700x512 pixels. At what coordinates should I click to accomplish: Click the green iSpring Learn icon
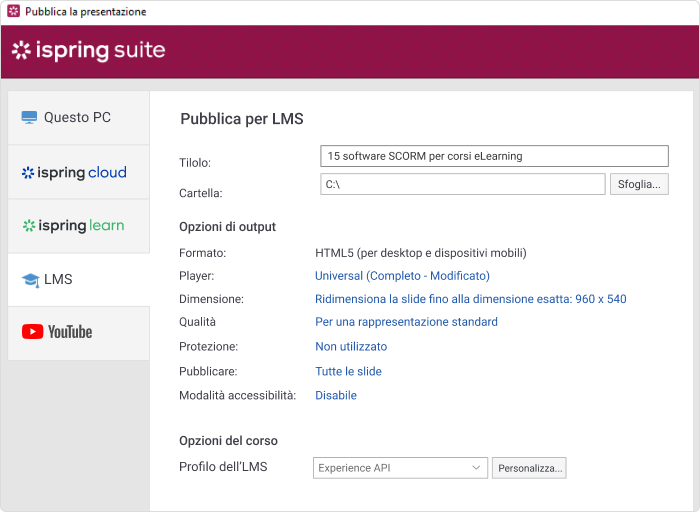click(28, 226)
